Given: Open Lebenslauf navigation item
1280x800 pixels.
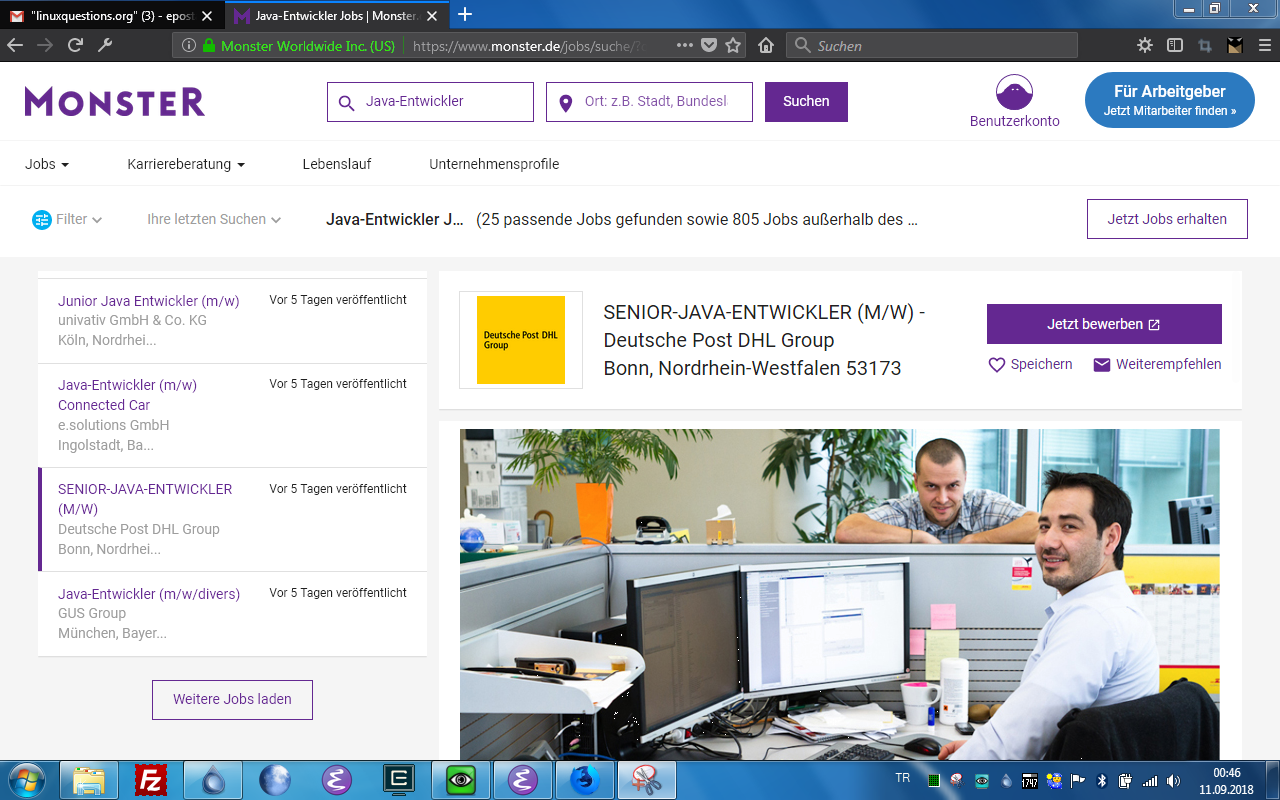Looking at the screenshot, I should coord(337,164).
